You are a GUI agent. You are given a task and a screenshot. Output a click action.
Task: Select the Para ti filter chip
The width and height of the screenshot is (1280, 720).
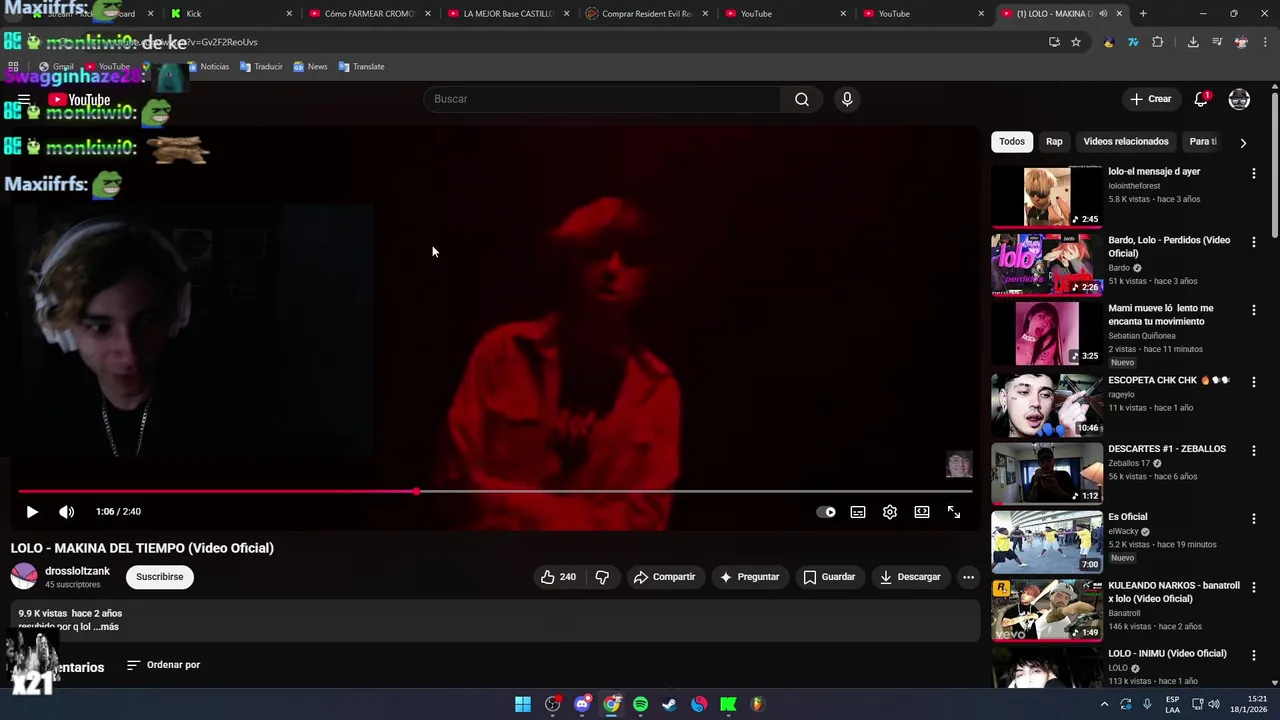coord(1203,142)
